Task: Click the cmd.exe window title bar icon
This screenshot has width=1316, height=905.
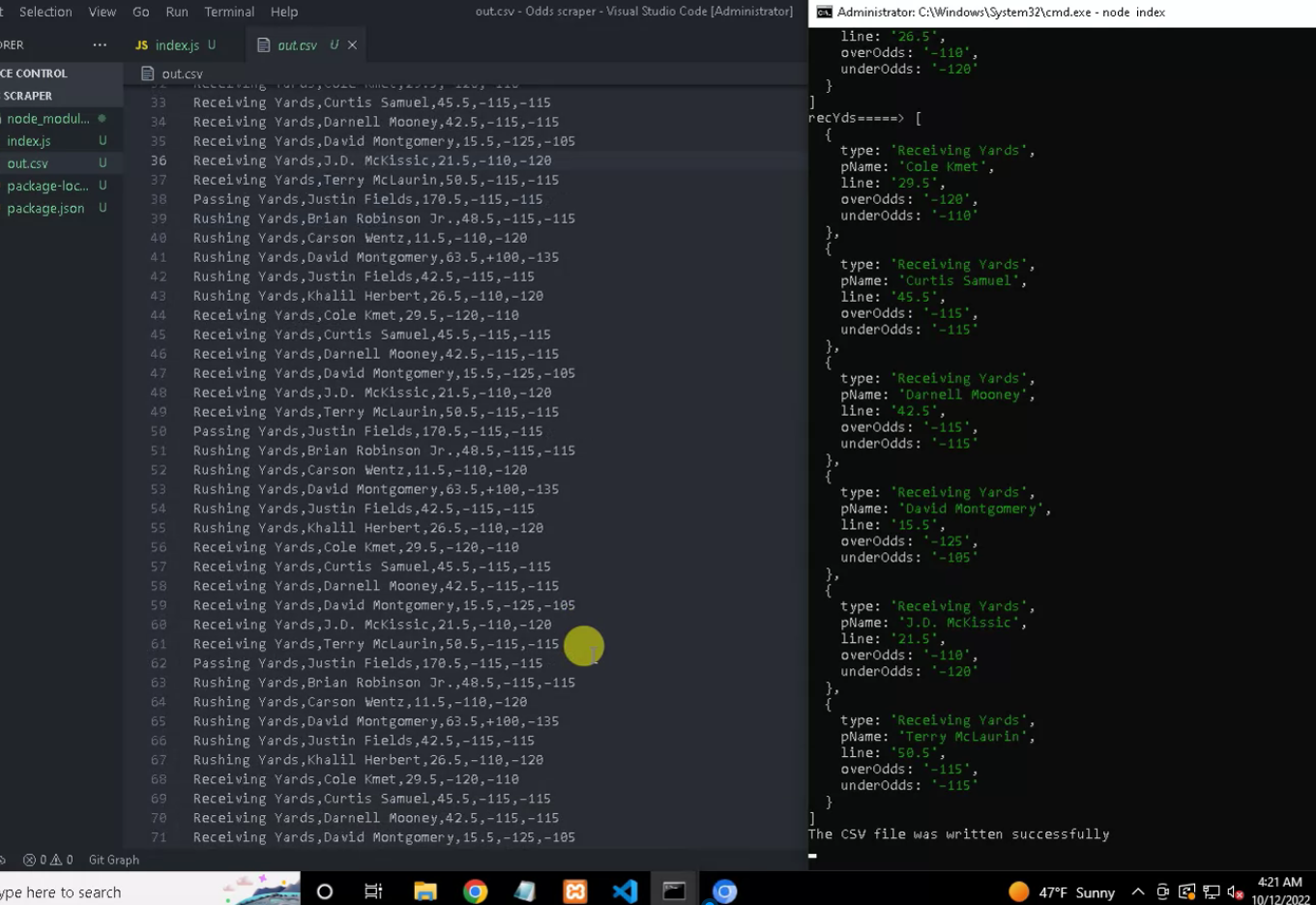Action: click(824, 12)
